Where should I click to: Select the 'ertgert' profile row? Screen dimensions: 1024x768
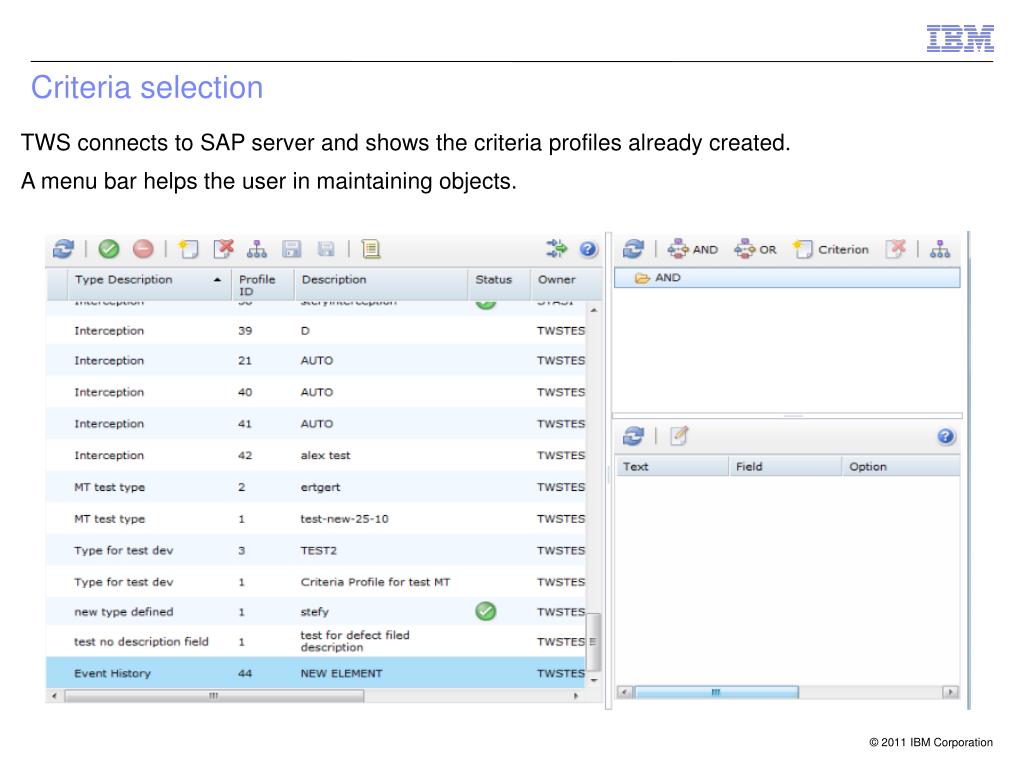click(315, 487)
